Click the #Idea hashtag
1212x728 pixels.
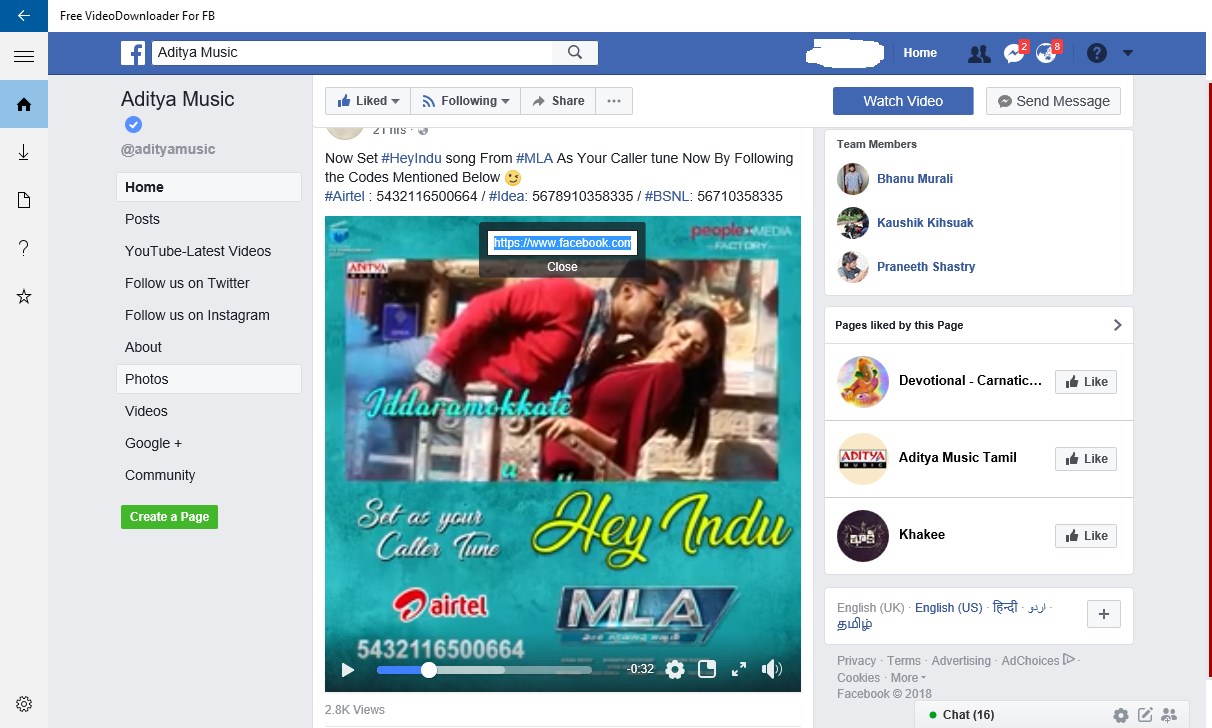coord(505,196)
